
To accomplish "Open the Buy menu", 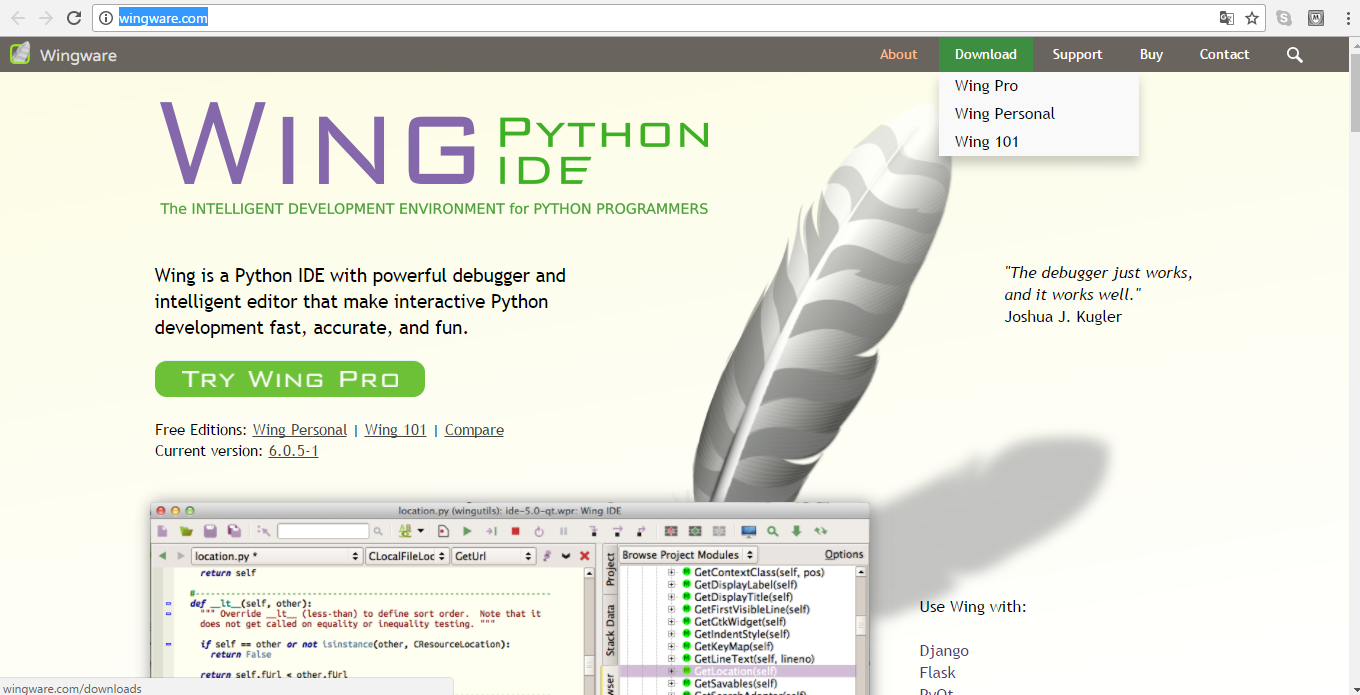I will (x=1151, y=55).
